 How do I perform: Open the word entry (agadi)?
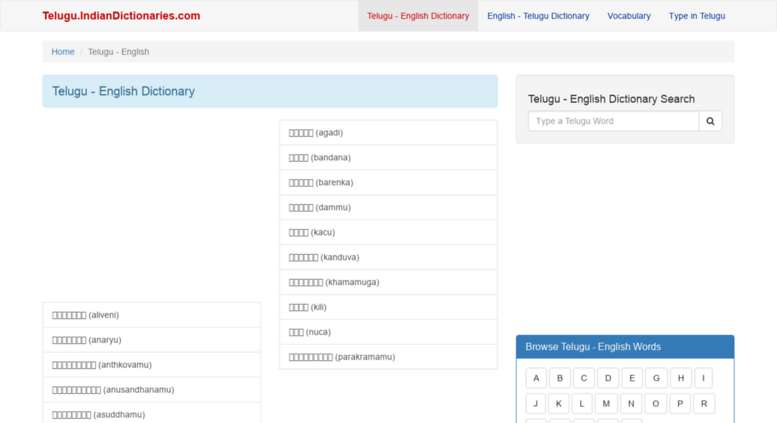coord(316,133)
